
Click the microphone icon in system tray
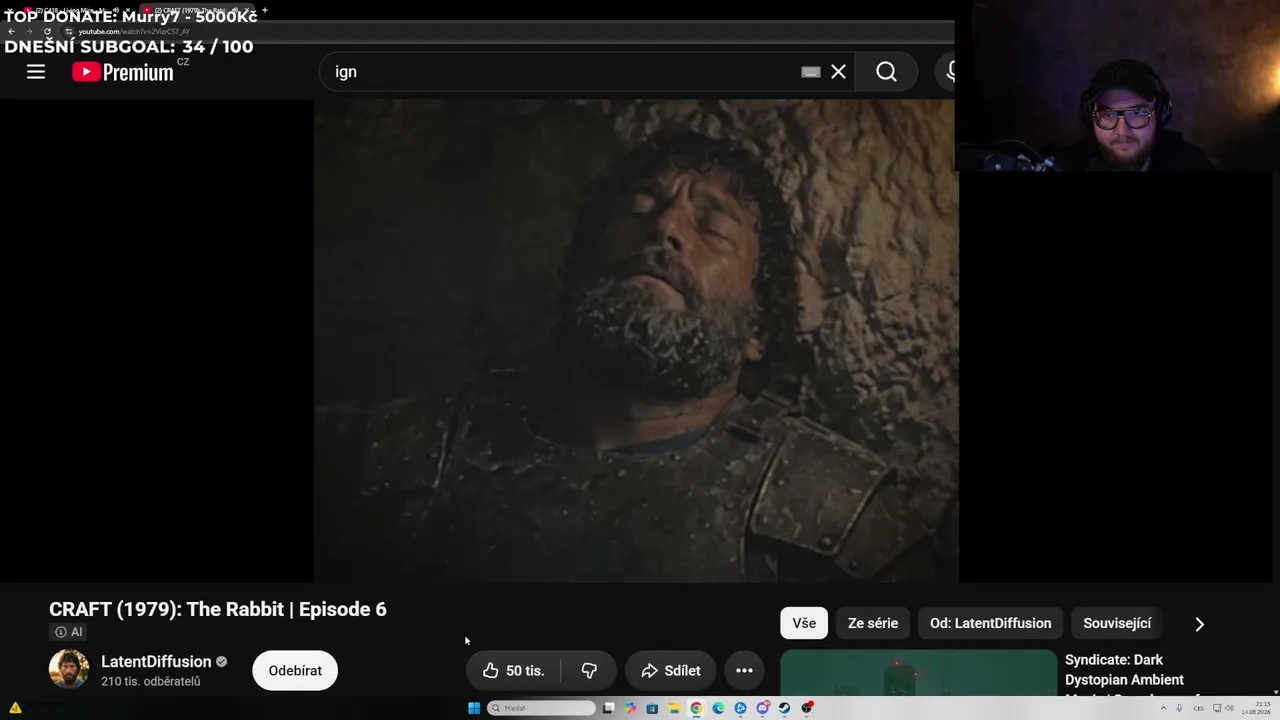coord(1180,708)
